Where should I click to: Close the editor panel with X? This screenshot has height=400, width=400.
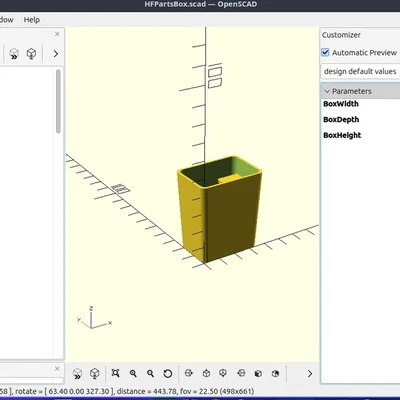[57, 34]
